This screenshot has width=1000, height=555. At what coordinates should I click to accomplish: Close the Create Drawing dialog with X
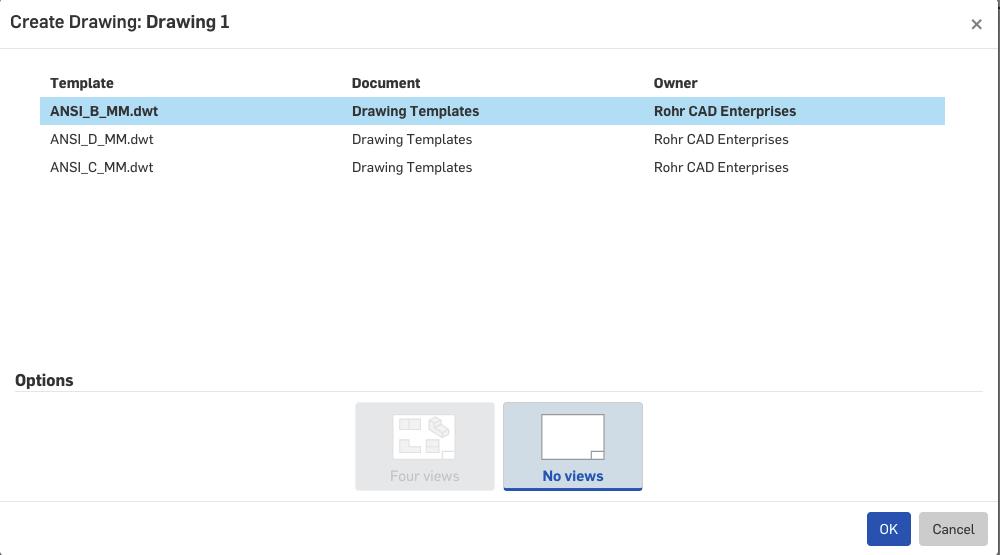click(976, 24)
